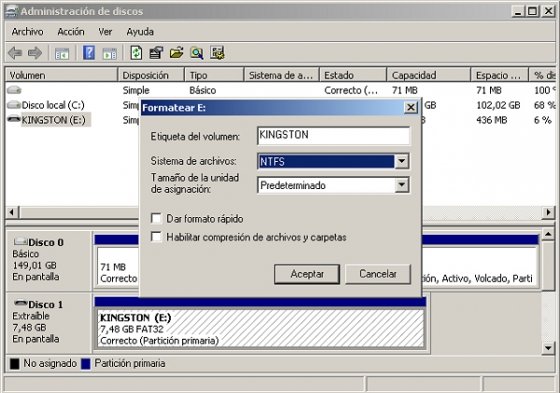The image size is (560, 393).
Task: Click the 149,01 GB Disco 0 size text
Action: (x=35, y=265)
